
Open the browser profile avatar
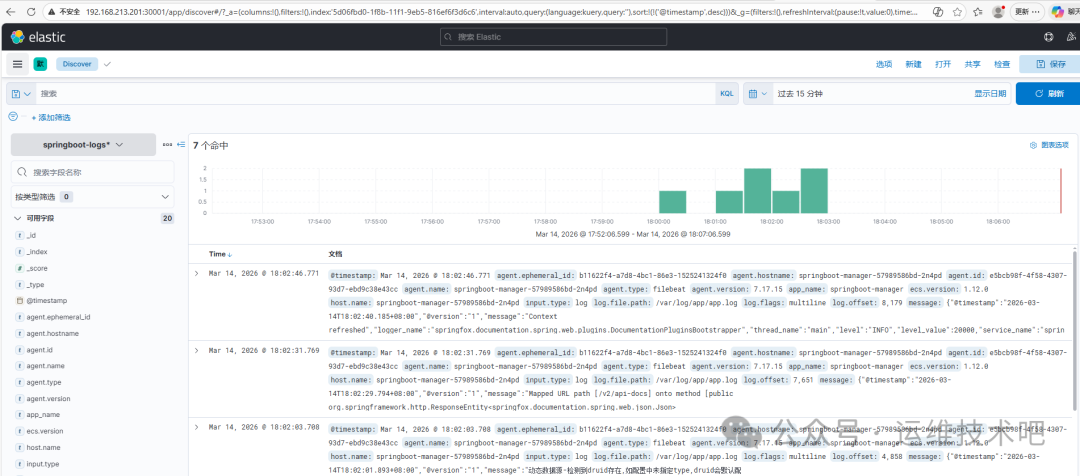pyautogui.click(x=999, y=12)
